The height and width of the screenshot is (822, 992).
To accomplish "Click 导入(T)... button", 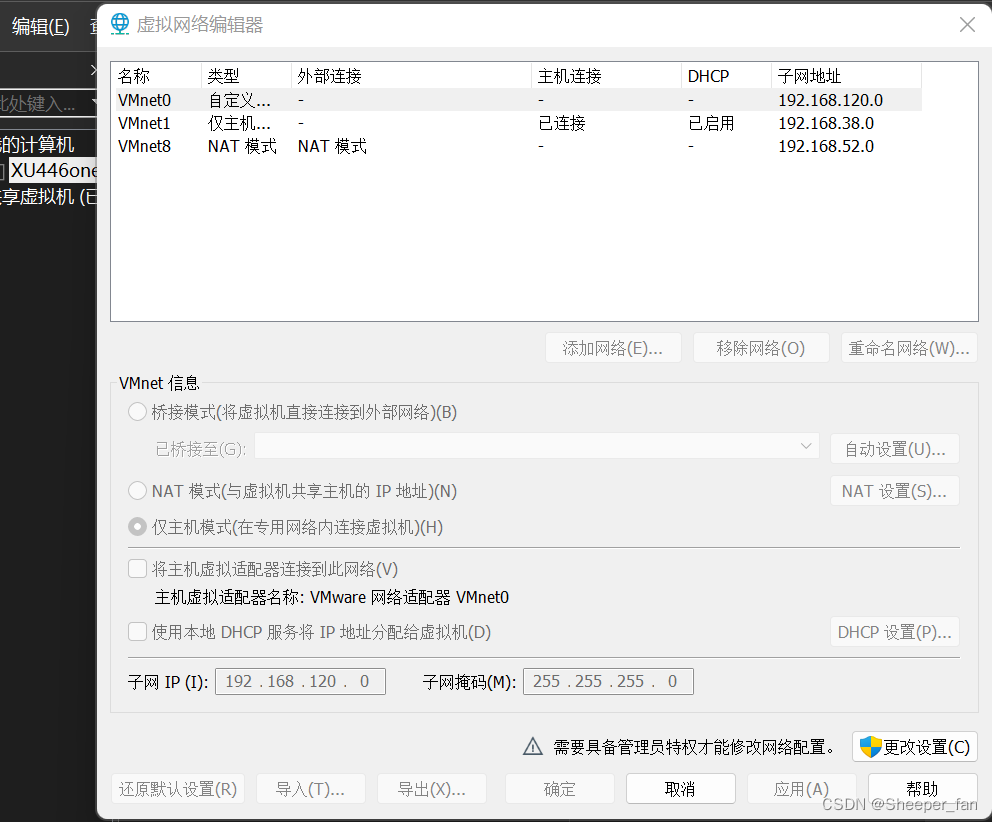I will (311, 788).
